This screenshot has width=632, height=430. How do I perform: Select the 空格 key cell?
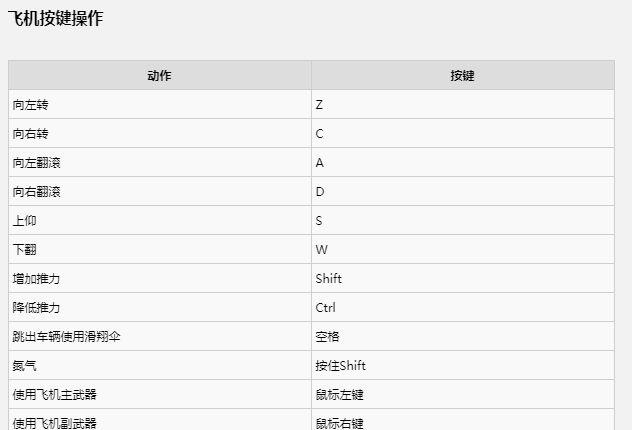pos(327,336)
